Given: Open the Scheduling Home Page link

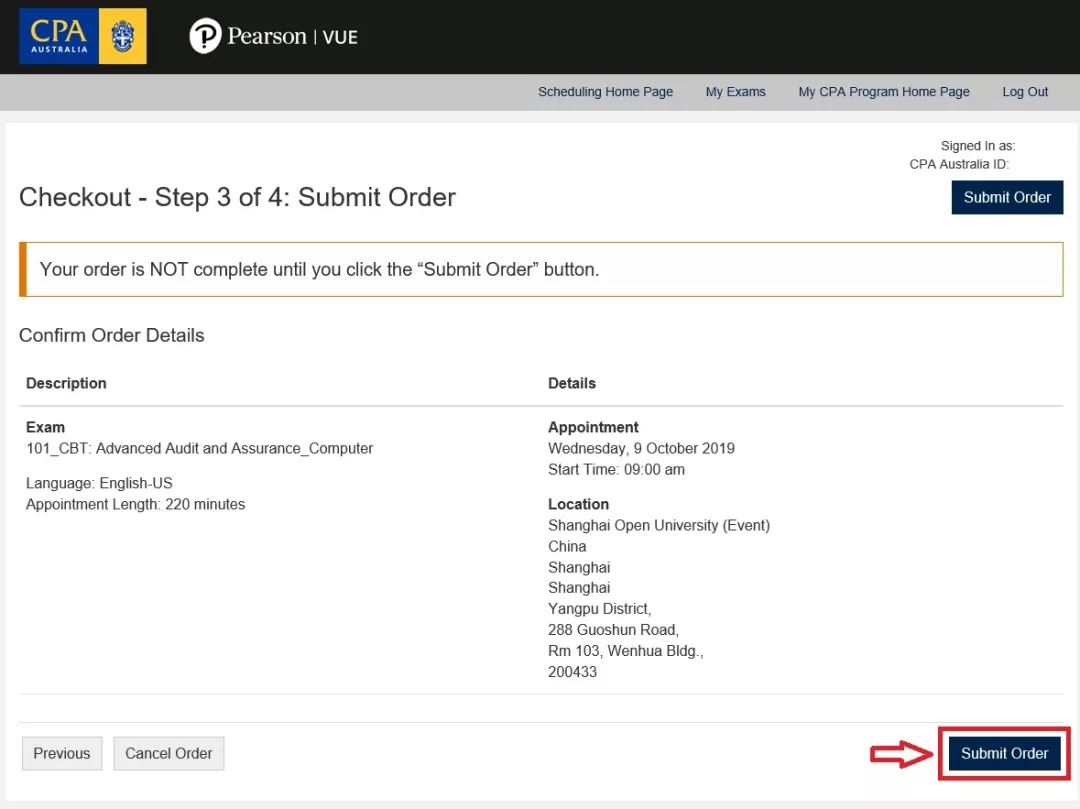Looking at the screenshot, I should tap(605, 92).
